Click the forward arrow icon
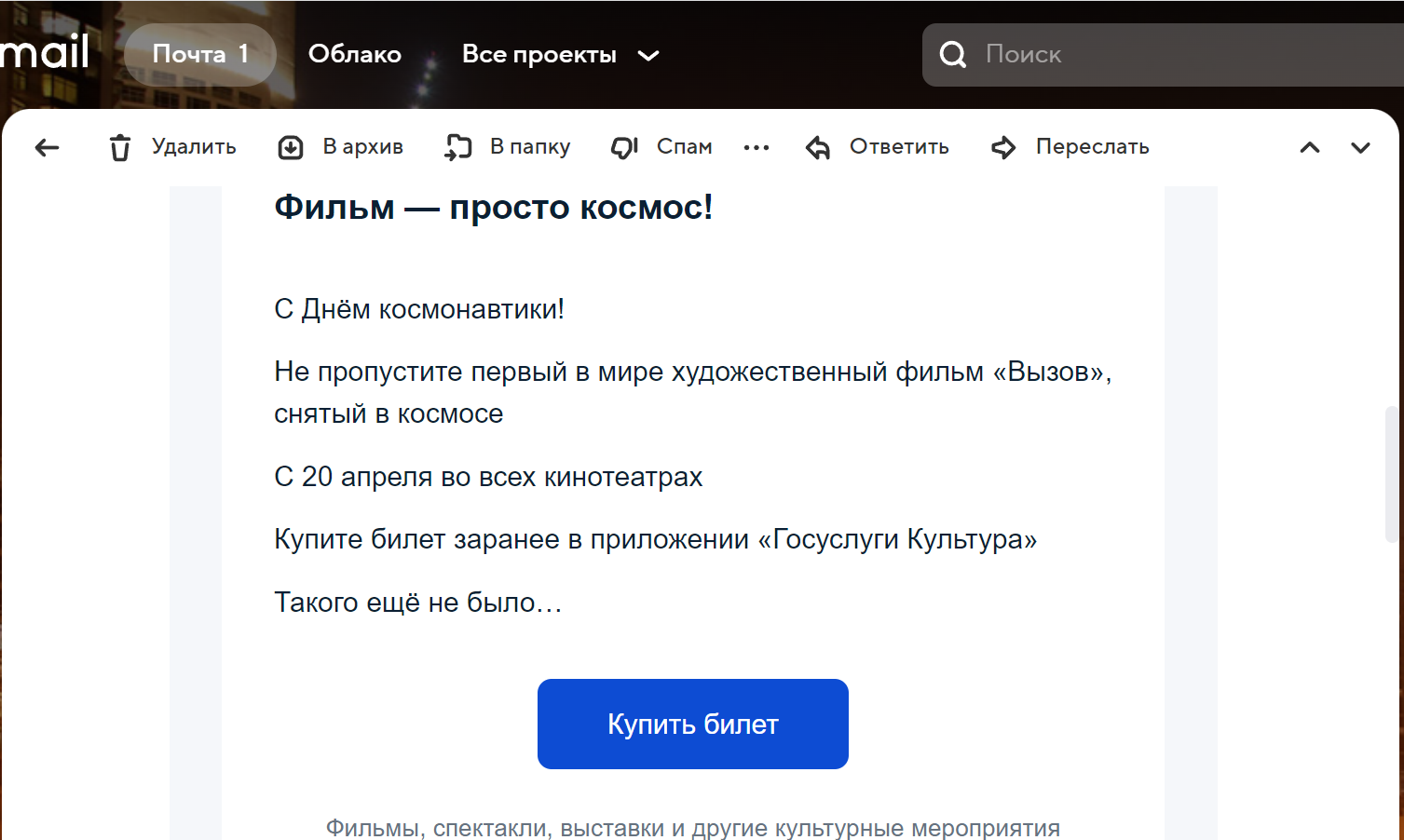The height and width of the screenshot is (840, 1404). [x=1003, y=147]
